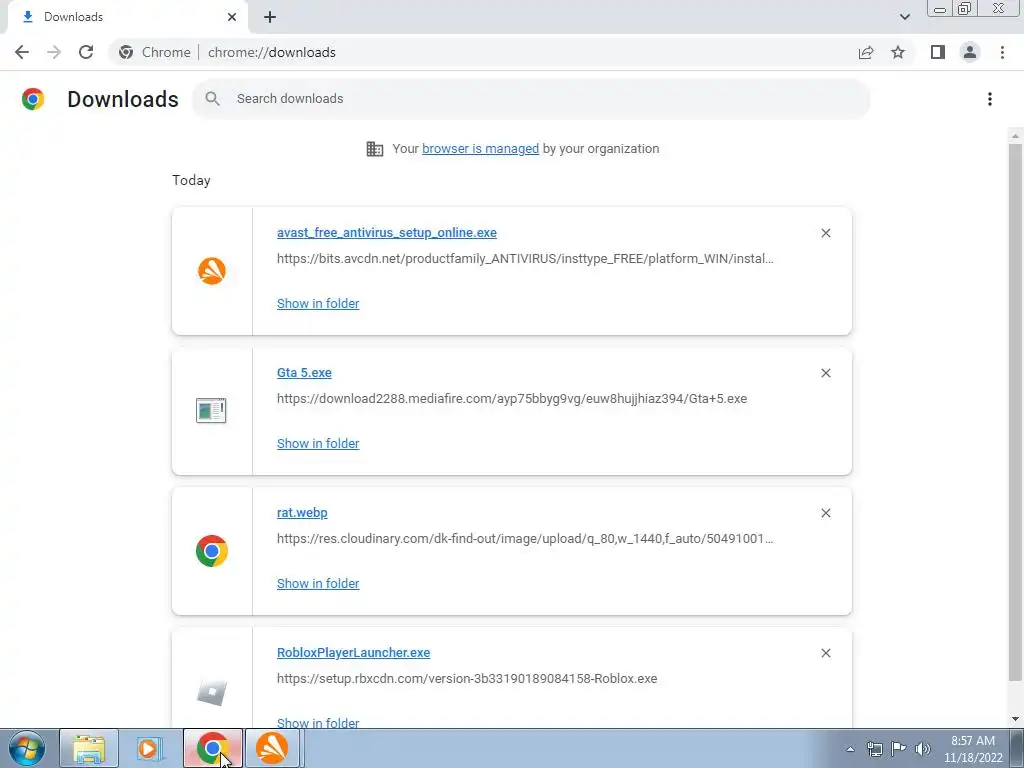The width and height of the screenshot is (1024, 768).
Task: Close the Downloads tab
Action: point(232,17)
